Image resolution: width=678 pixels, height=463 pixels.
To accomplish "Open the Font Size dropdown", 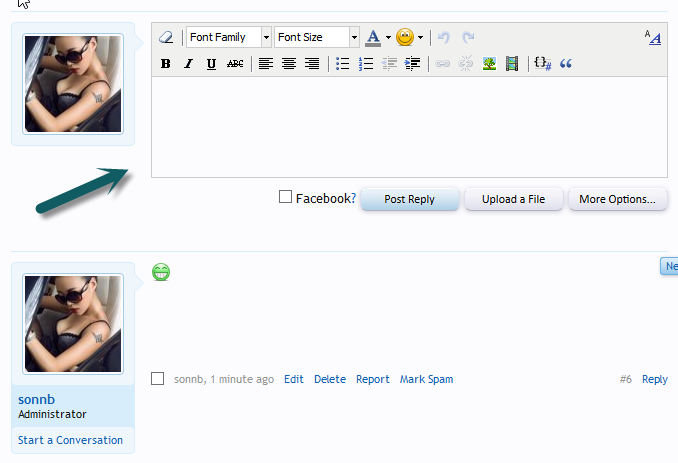I will point(317,37).
